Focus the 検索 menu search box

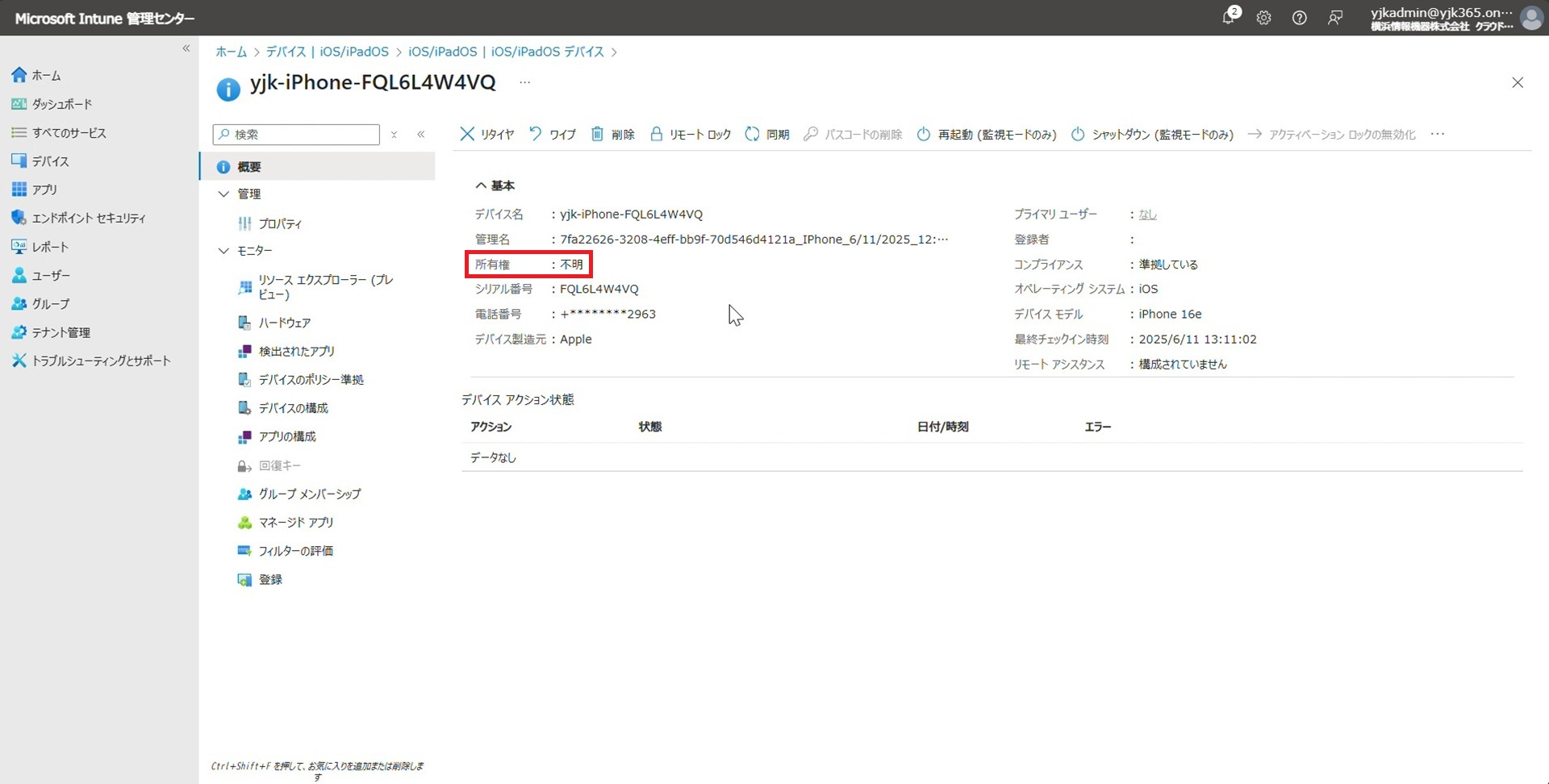coord(296,135)
